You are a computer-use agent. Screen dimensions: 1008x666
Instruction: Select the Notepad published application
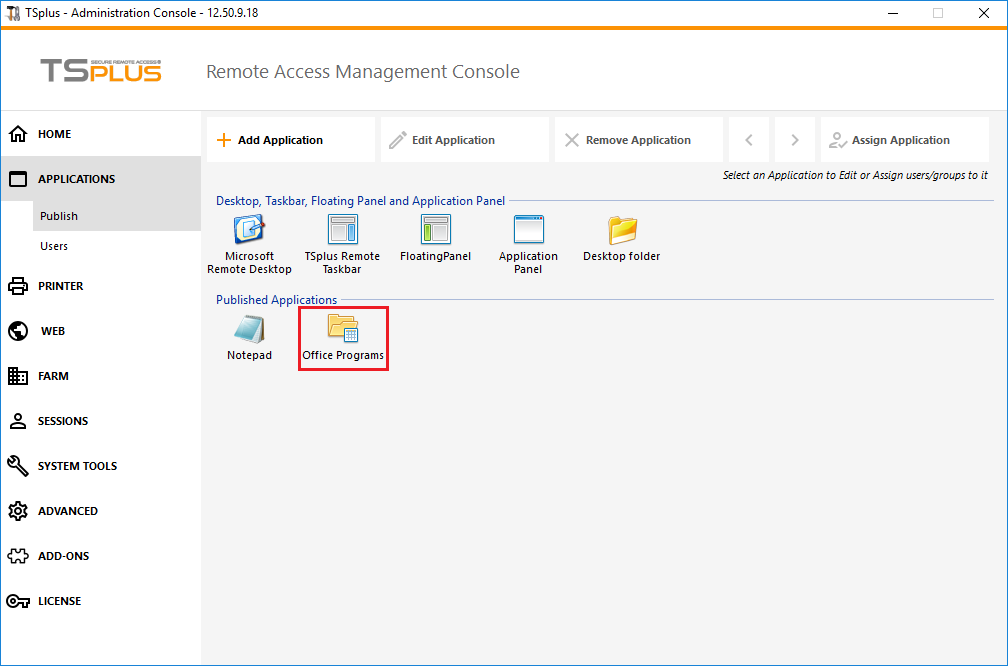point(249,330)
